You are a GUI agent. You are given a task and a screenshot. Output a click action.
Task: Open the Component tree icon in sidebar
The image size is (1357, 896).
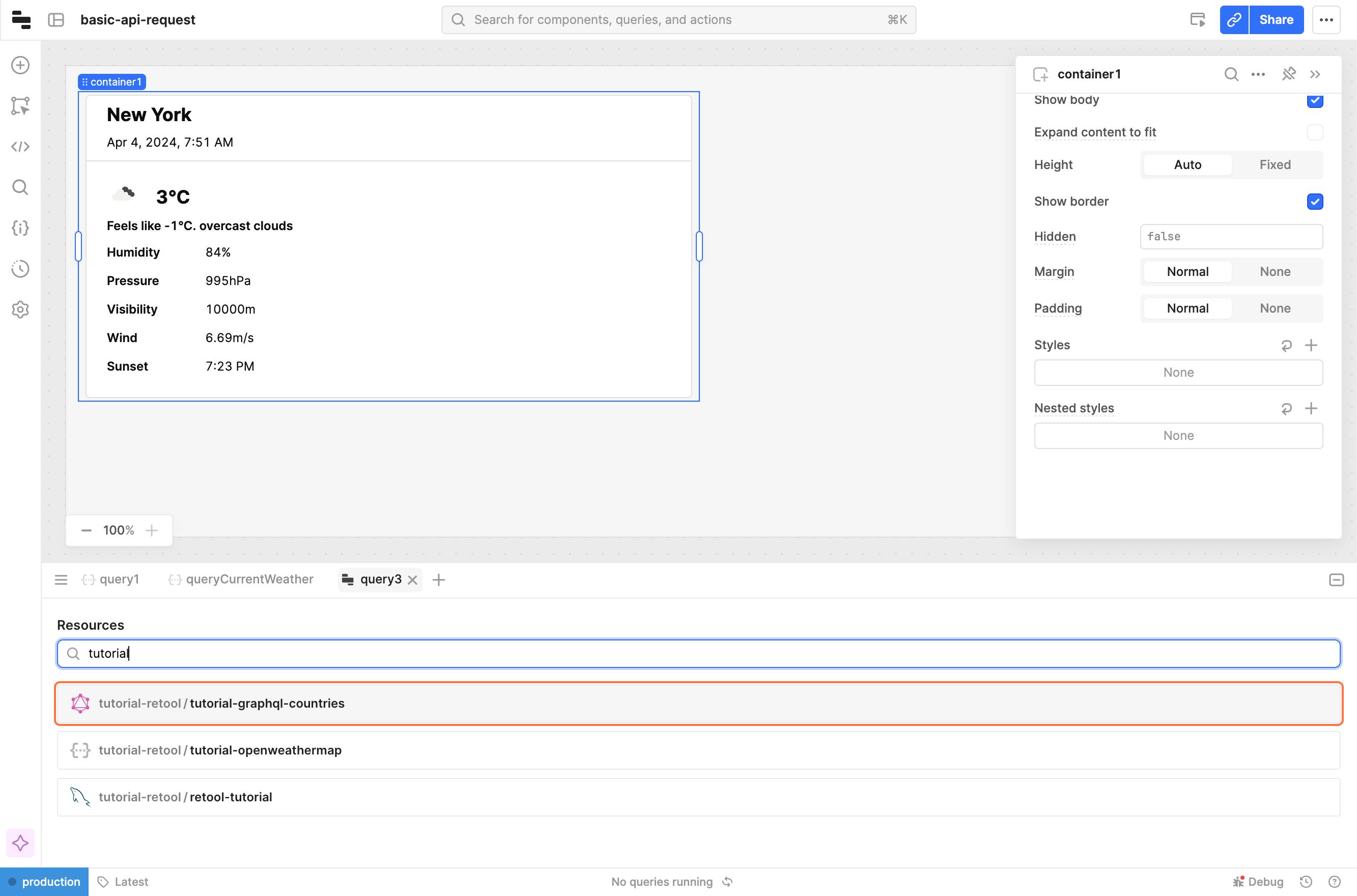[20, 106]
